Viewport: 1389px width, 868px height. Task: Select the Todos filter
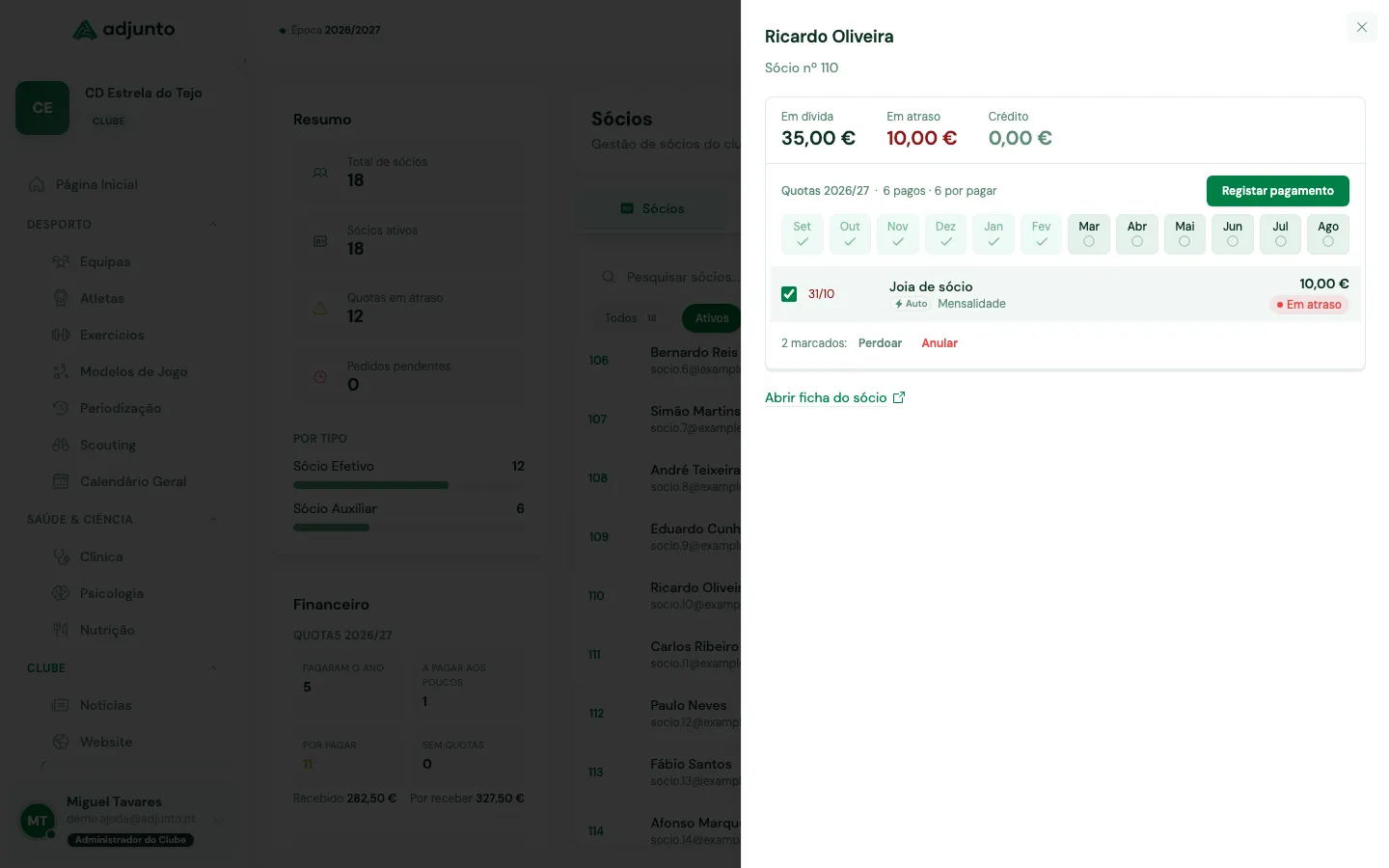point(631,318)
